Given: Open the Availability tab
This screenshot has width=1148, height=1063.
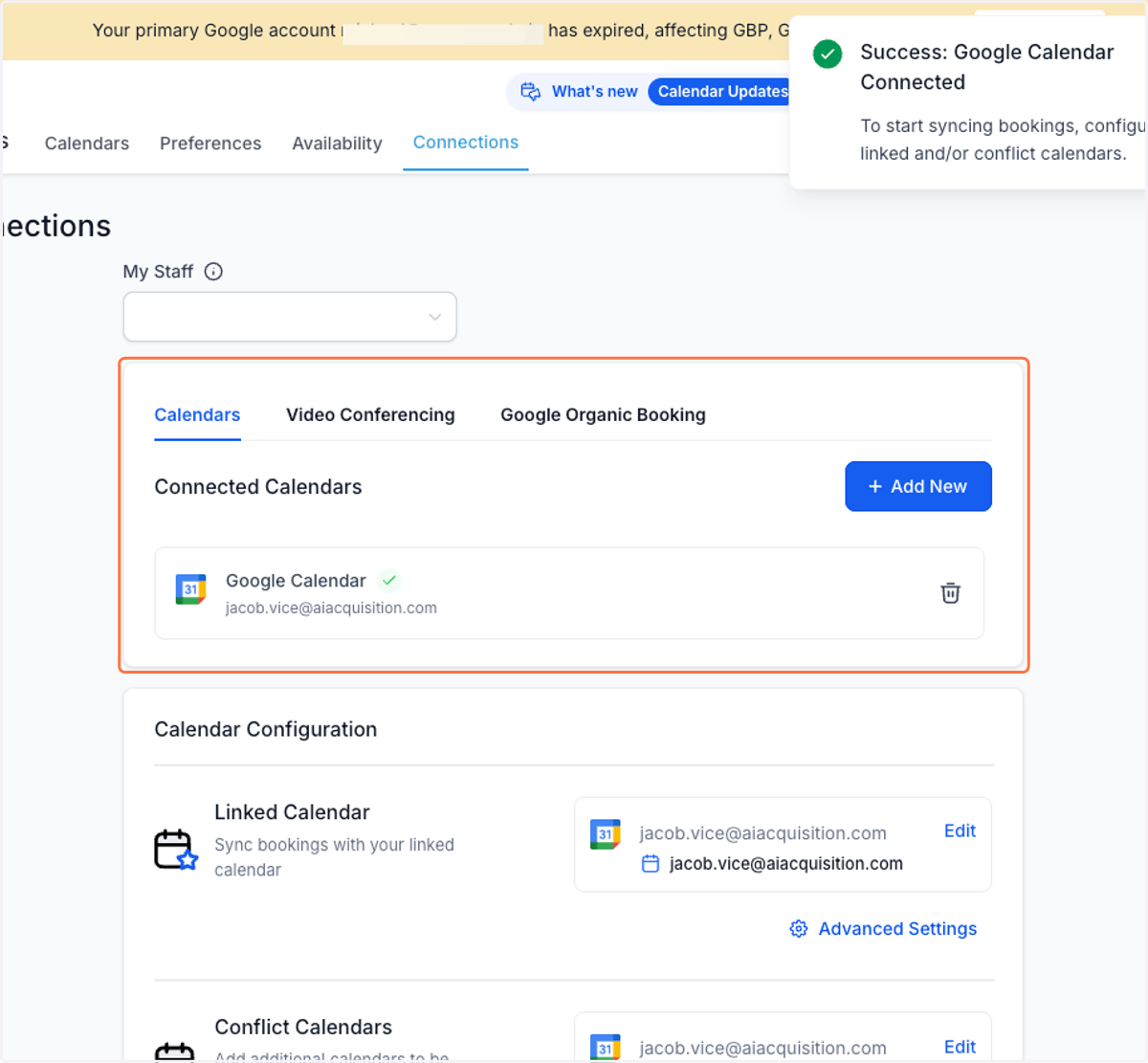Looking at the screenshot, I should (337, 144).
